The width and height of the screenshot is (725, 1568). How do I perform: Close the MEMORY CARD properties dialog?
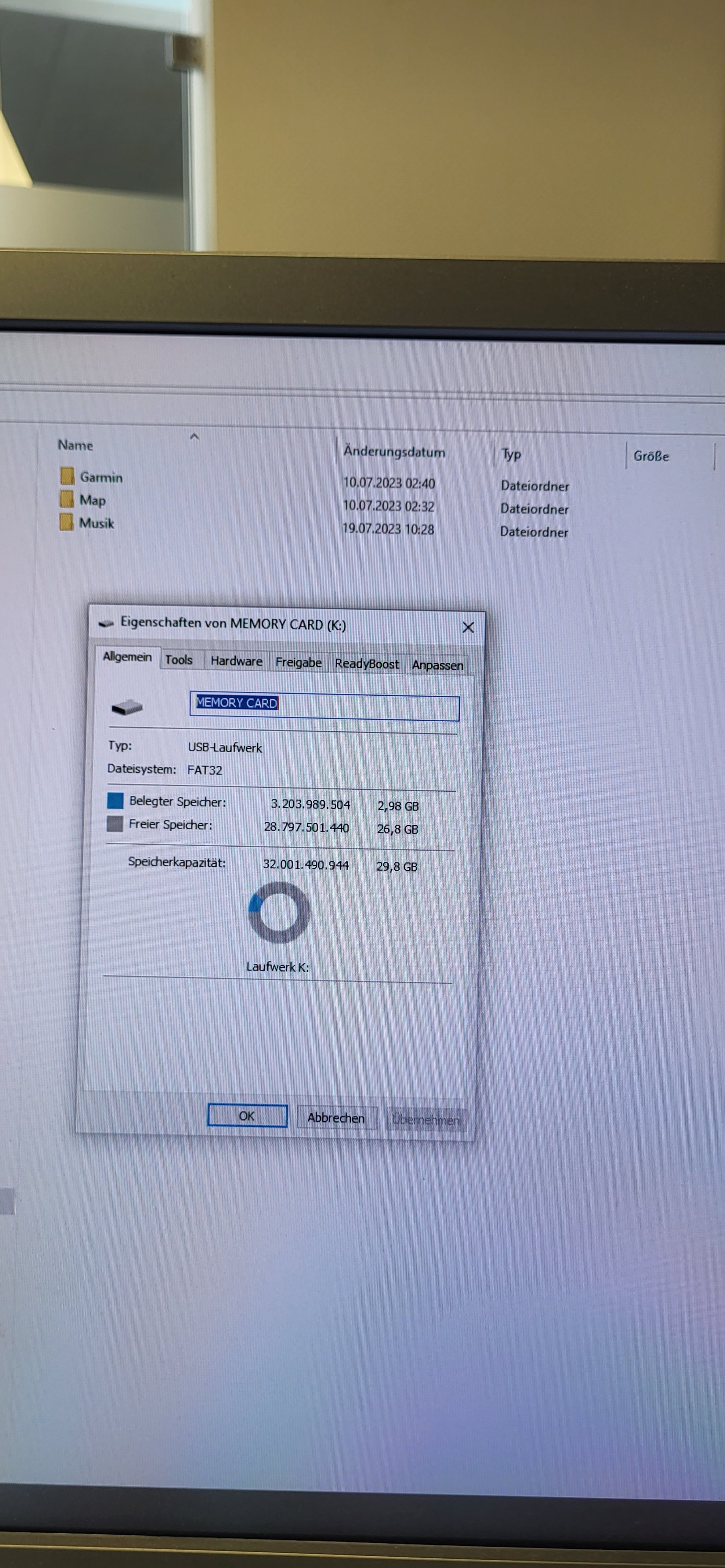tap(468, 627)
